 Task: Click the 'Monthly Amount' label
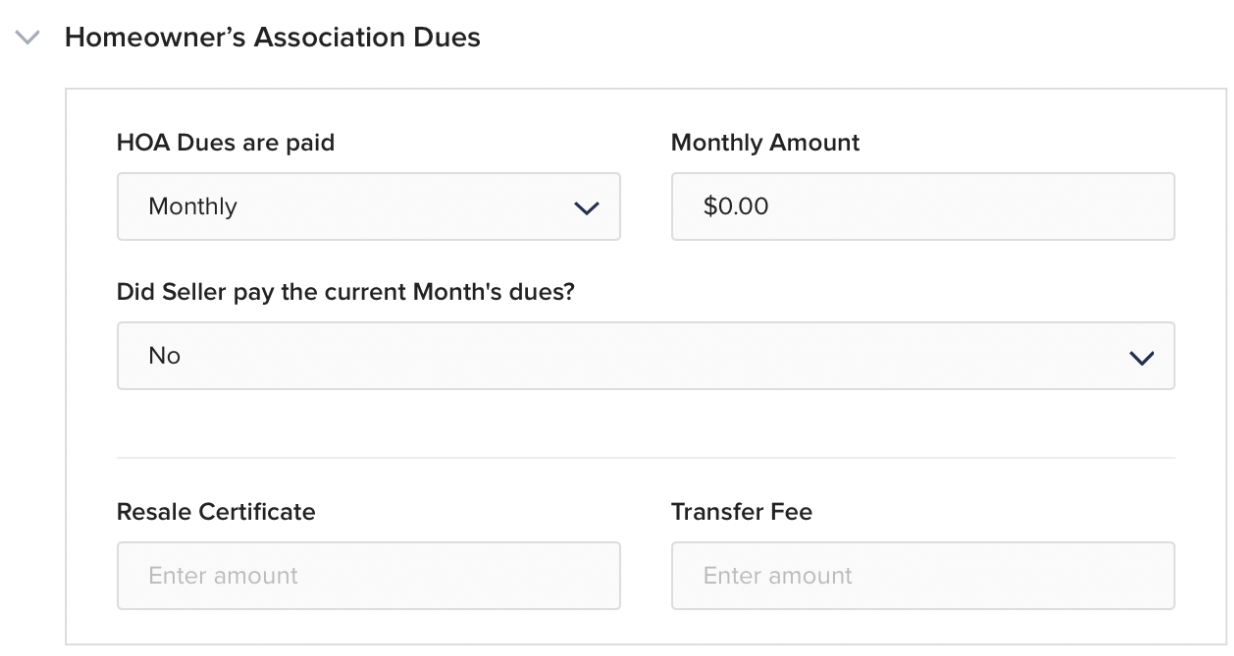[765, 143]
